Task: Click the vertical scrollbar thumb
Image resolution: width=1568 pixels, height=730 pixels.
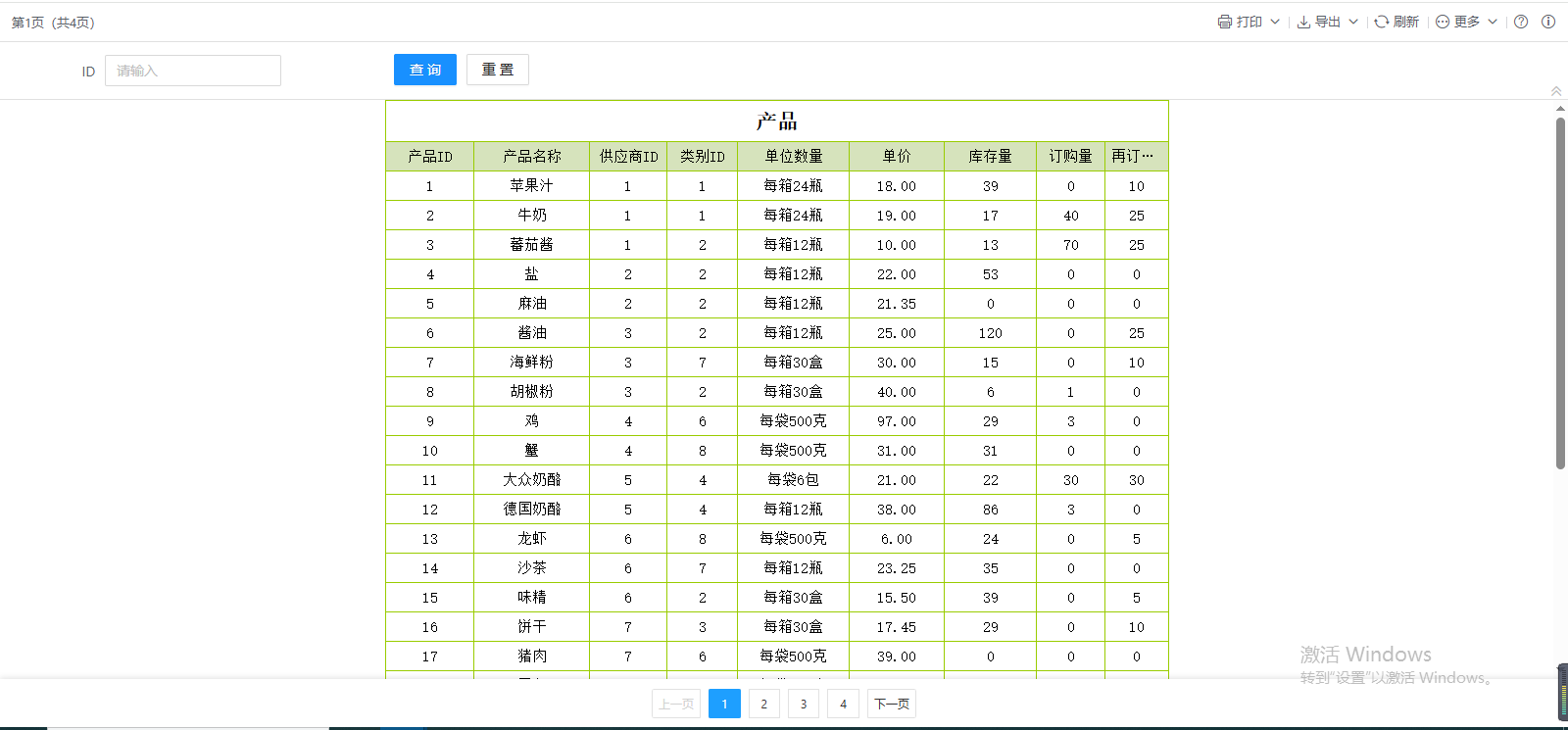Action: 1560,294
